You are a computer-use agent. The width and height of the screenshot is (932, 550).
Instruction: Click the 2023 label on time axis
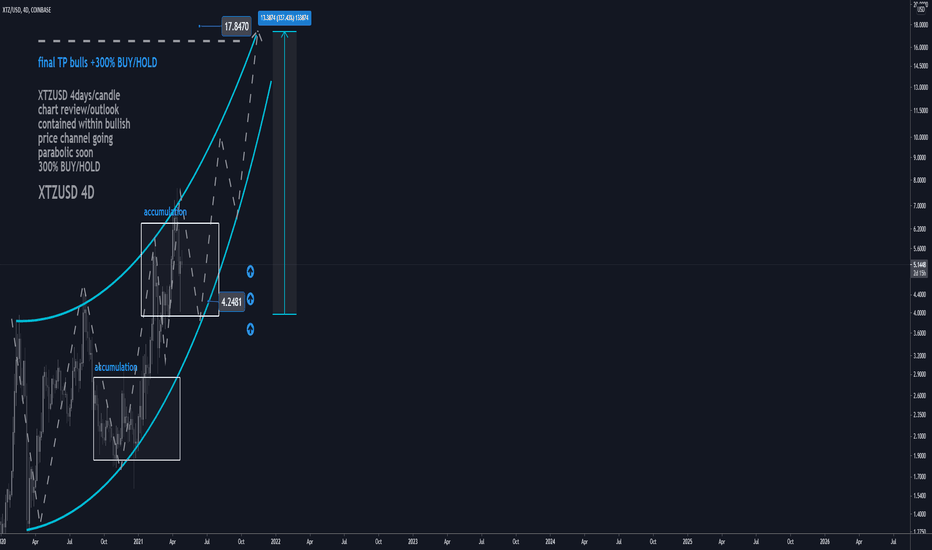click(x=413, y=542)
